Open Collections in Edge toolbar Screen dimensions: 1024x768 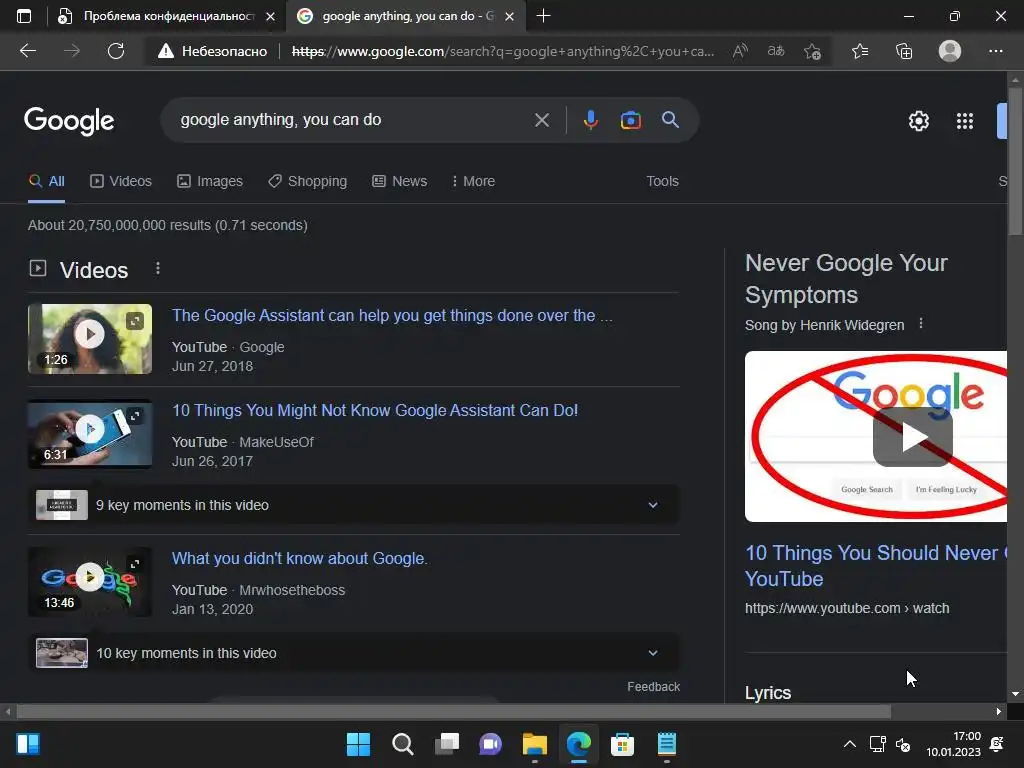pyautogui.click(x=904, y=51)
